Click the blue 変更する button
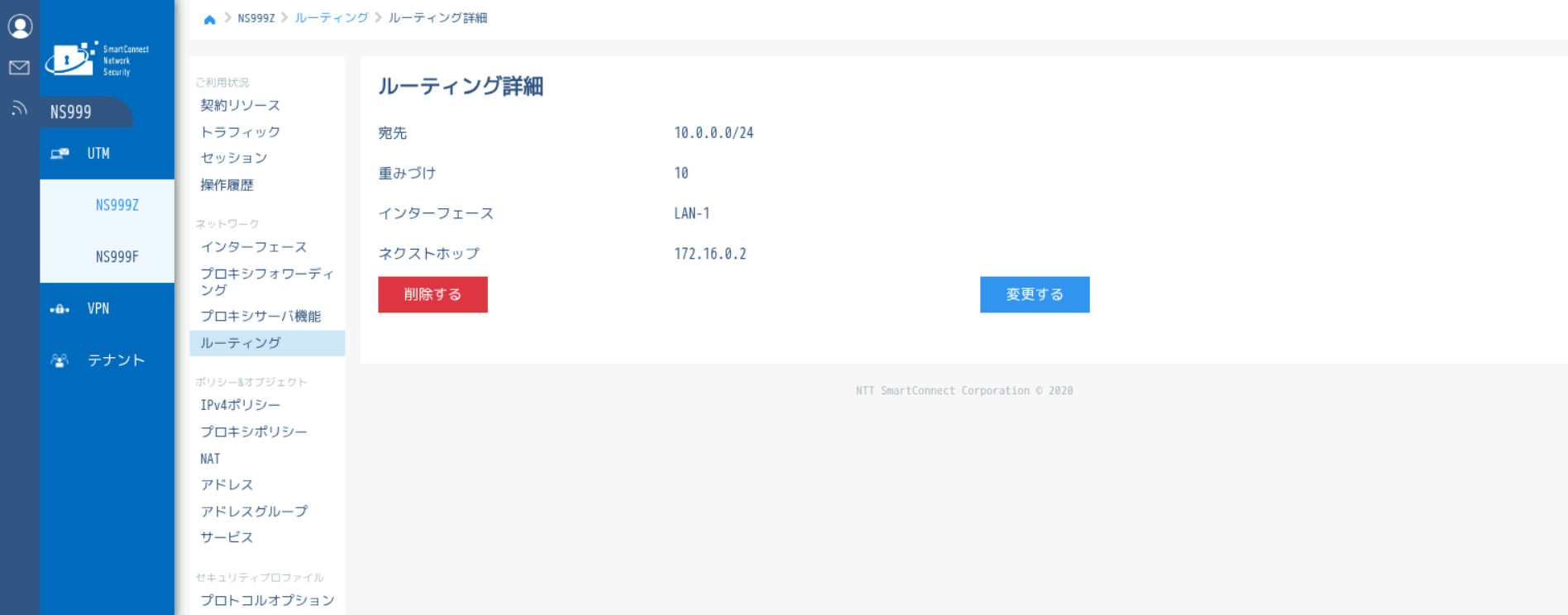This screenshot has width=1568, height=615. pos(1035,295)
